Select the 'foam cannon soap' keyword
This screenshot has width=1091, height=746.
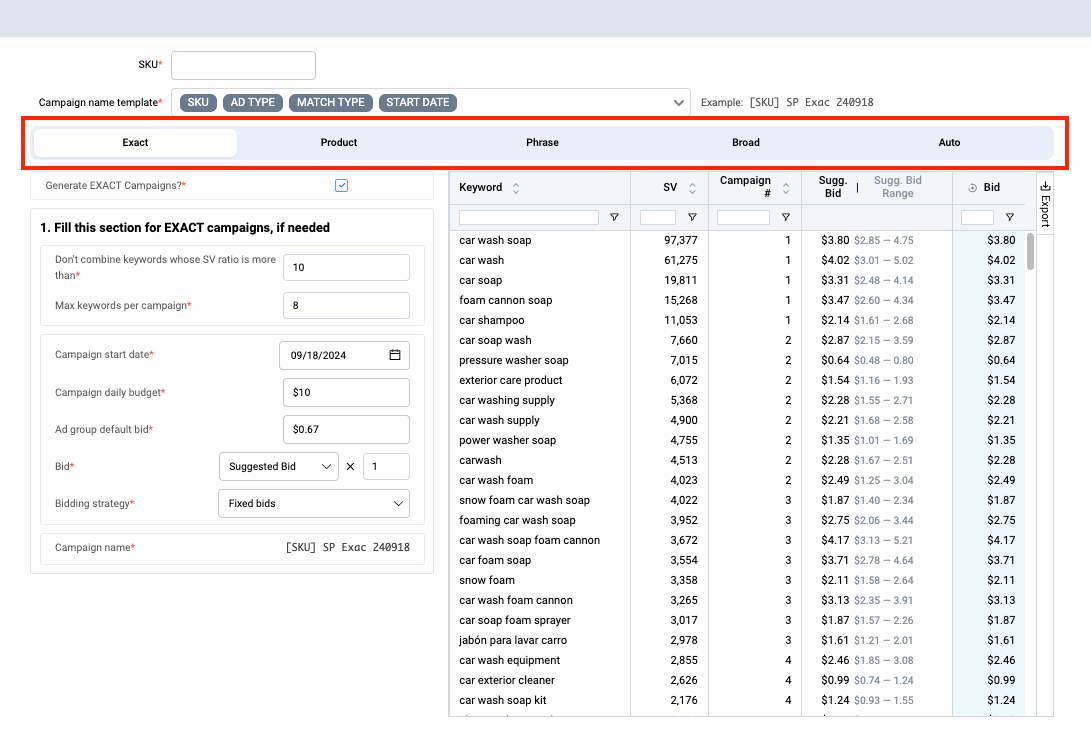point(506,300)
